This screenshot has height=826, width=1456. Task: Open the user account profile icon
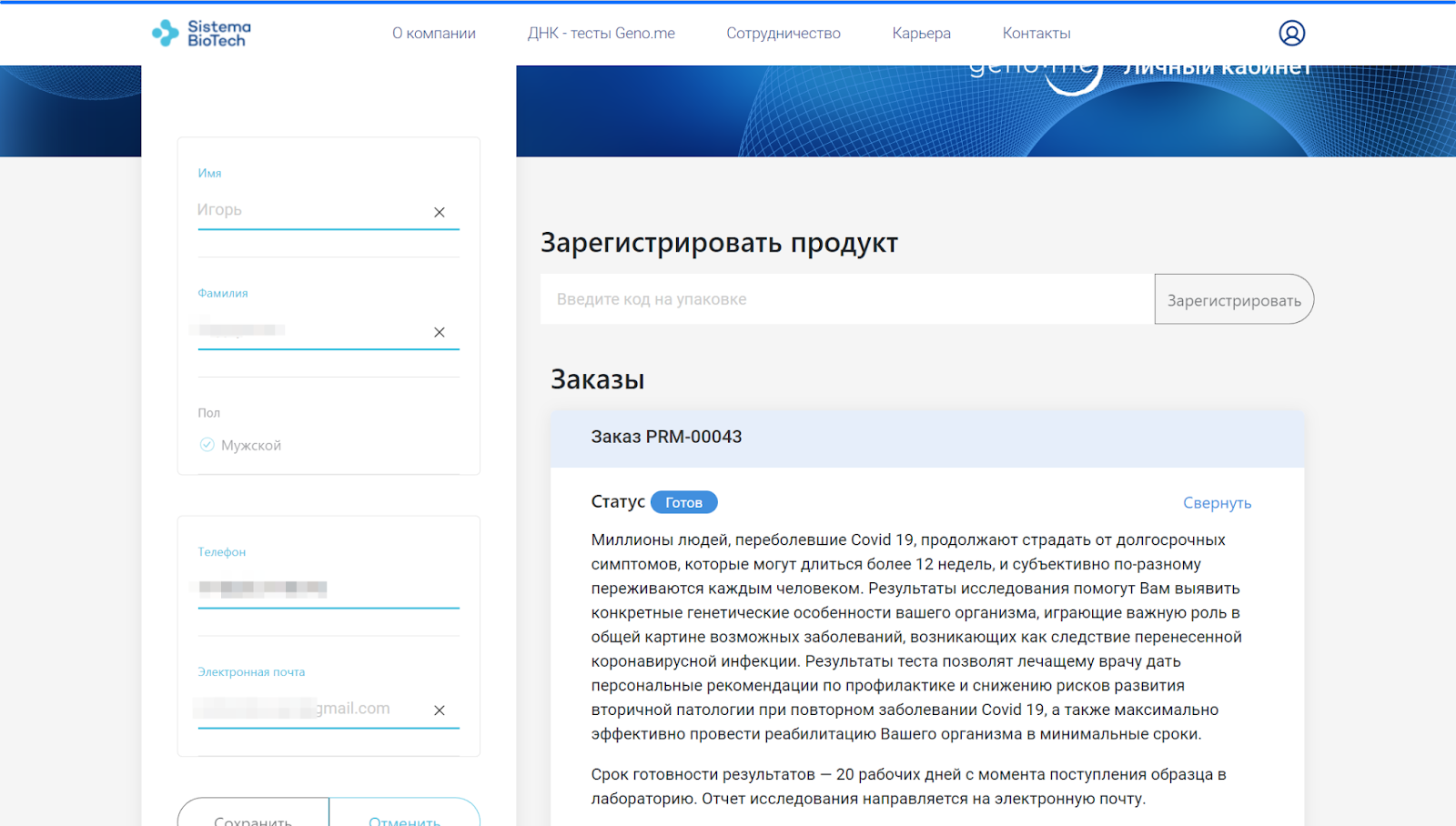tap(1291, 34)
